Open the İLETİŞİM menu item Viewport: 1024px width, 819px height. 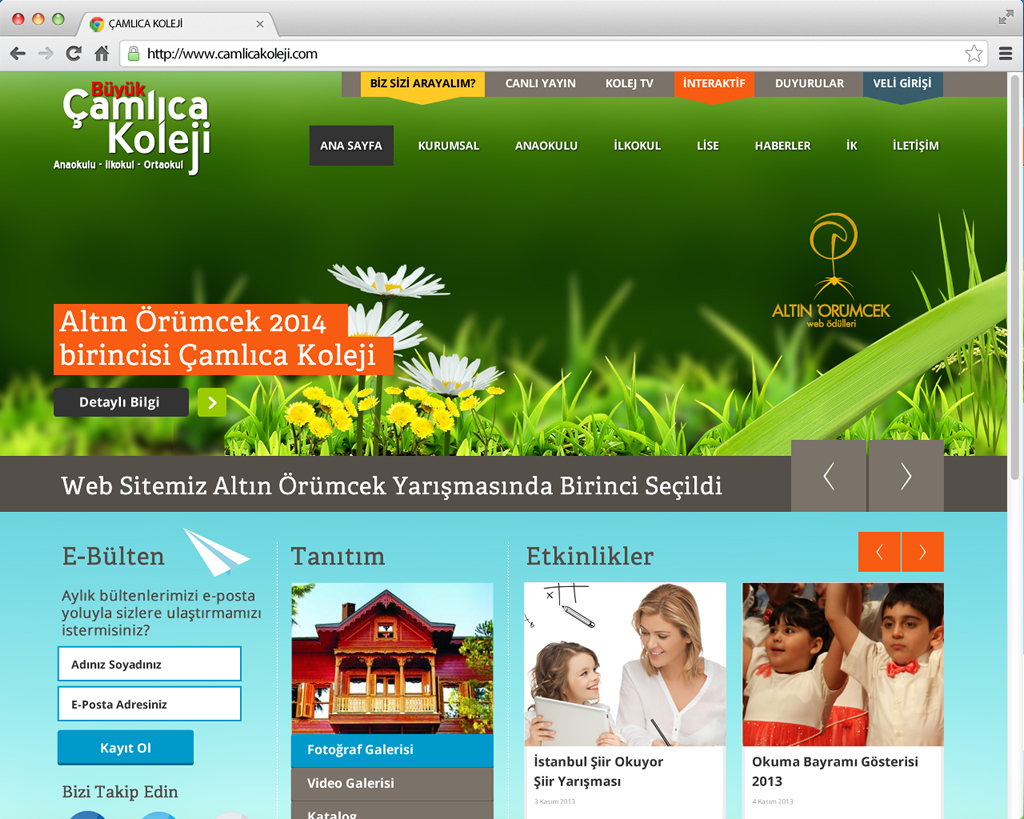click(x=916, y=146)
